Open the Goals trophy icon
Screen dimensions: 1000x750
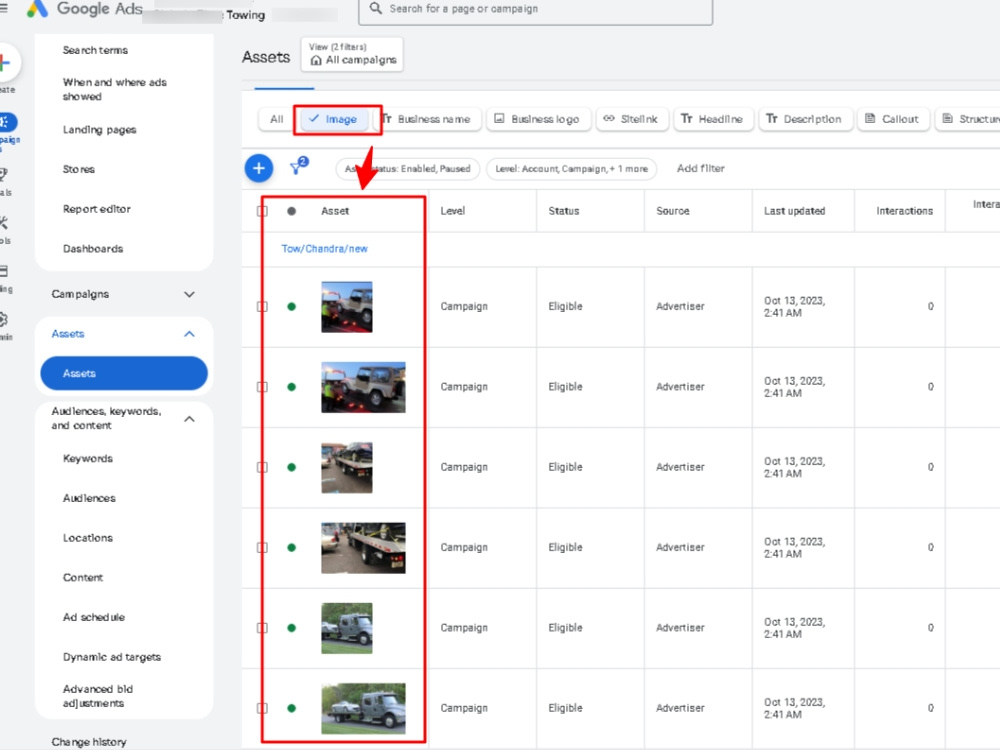(x=4, y=173)
